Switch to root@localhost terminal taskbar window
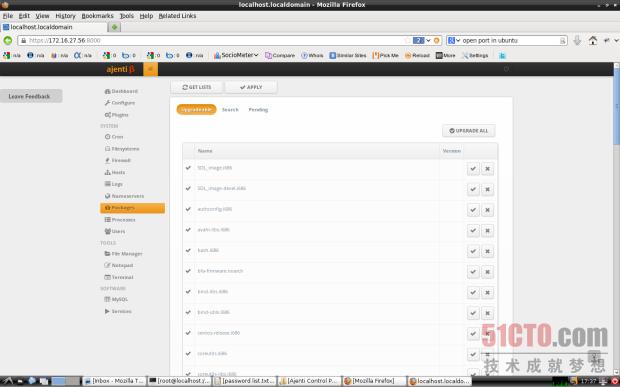This screenshot has height=387, width=620. 180,381
